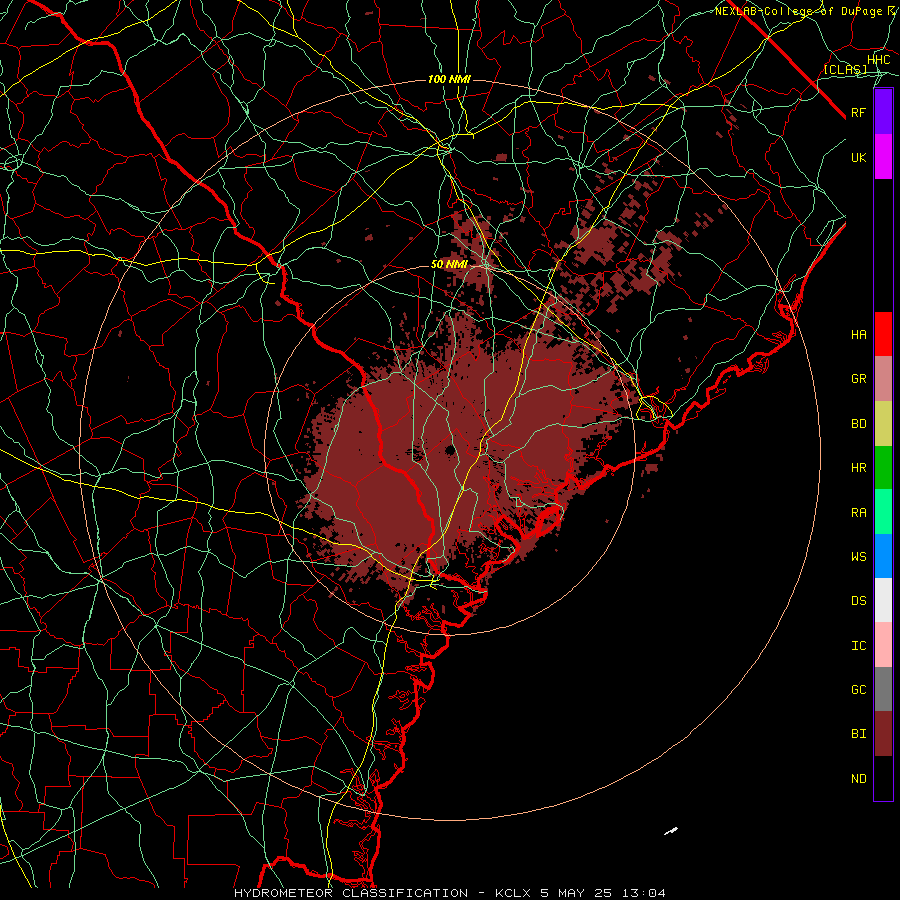Click the RF purple legend swatch
The width and height of the screenshot is (900, 900).
(x=883, y=112)
